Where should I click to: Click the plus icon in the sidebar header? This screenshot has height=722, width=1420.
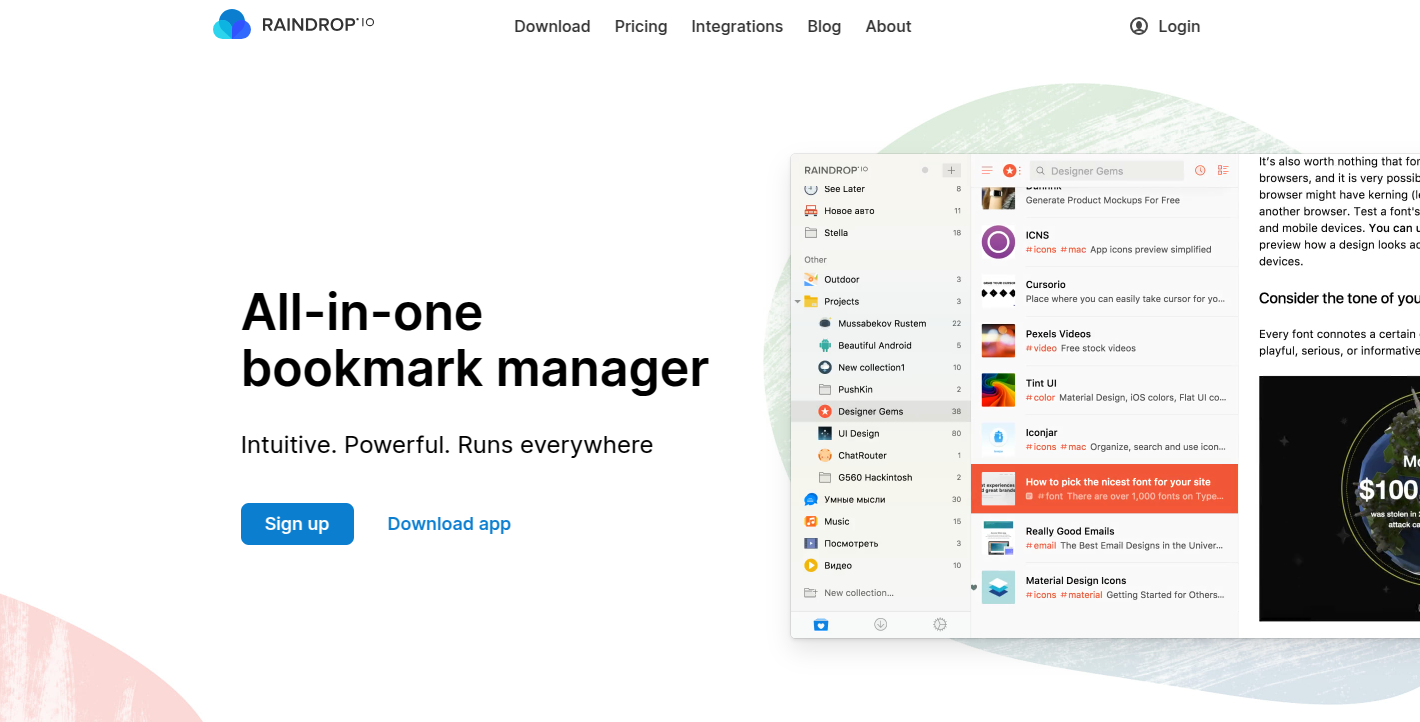[951, 171]
